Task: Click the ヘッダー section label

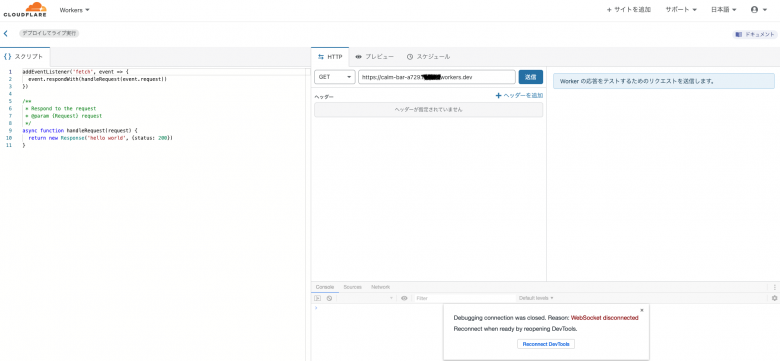Action: tap(324, 96)
